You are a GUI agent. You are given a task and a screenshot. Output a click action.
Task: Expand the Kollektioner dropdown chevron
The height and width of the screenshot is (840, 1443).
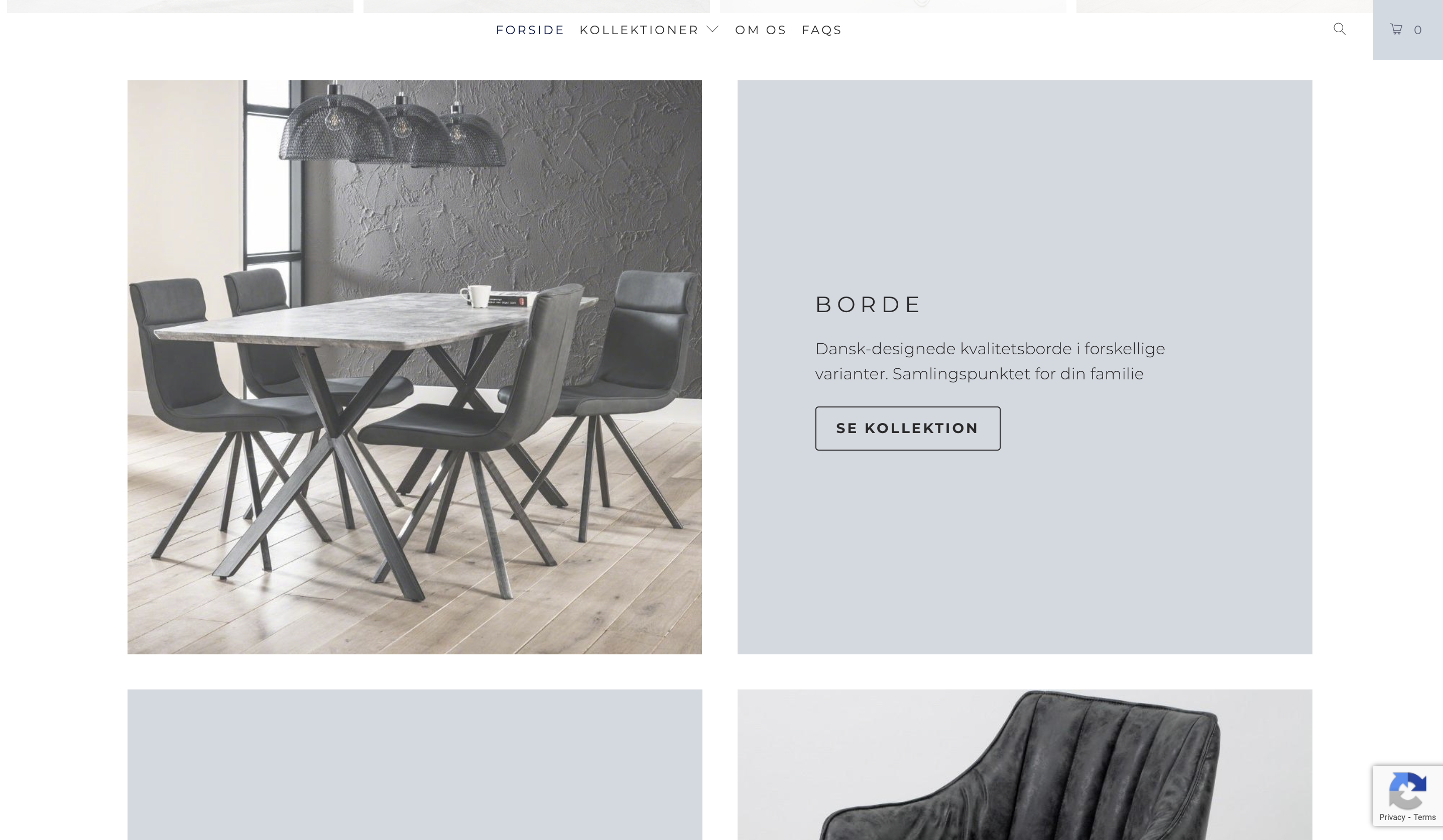pos(712,29)
